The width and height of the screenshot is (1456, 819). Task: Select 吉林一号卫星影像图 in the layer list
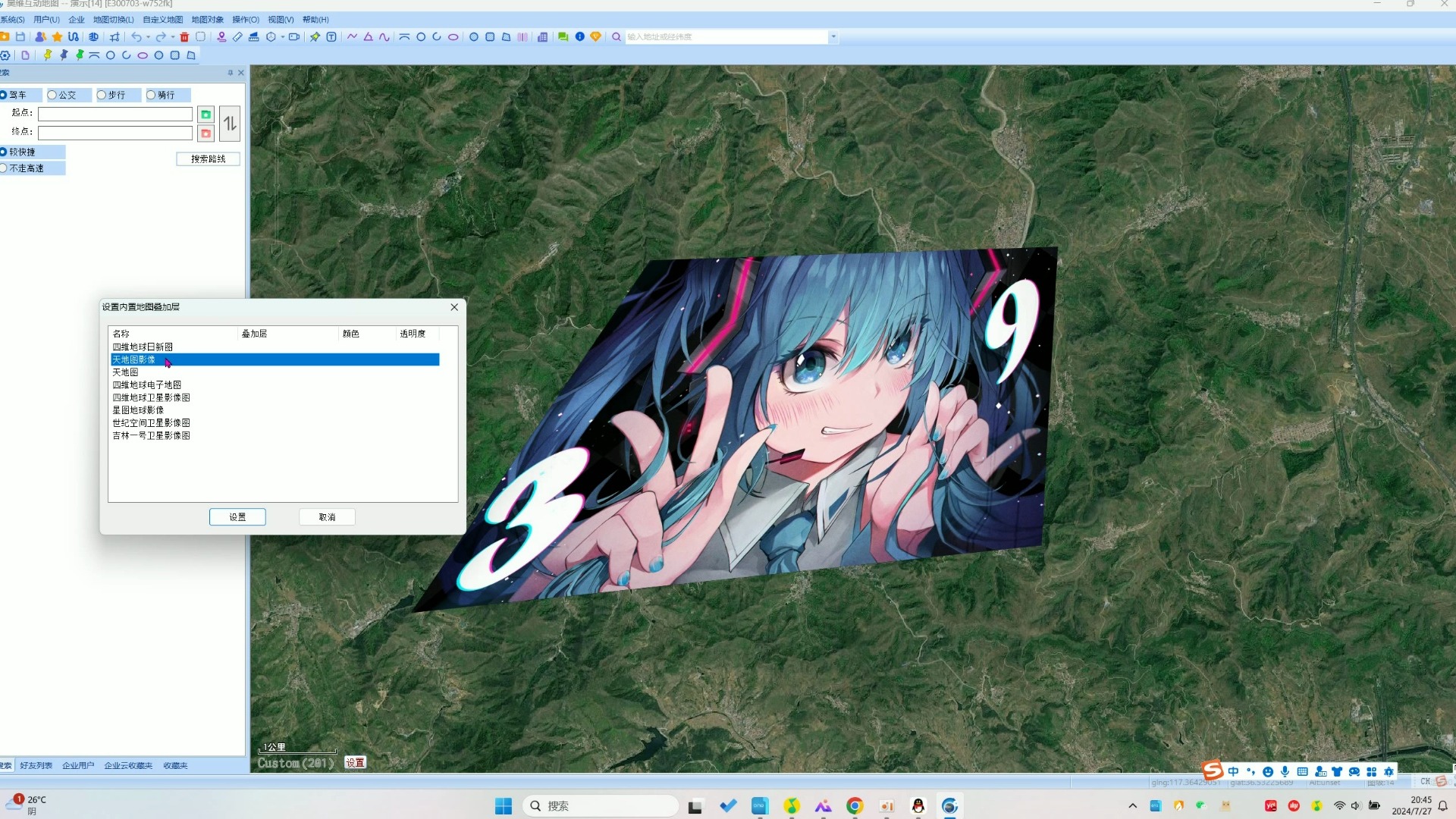(x=151, y=435)
